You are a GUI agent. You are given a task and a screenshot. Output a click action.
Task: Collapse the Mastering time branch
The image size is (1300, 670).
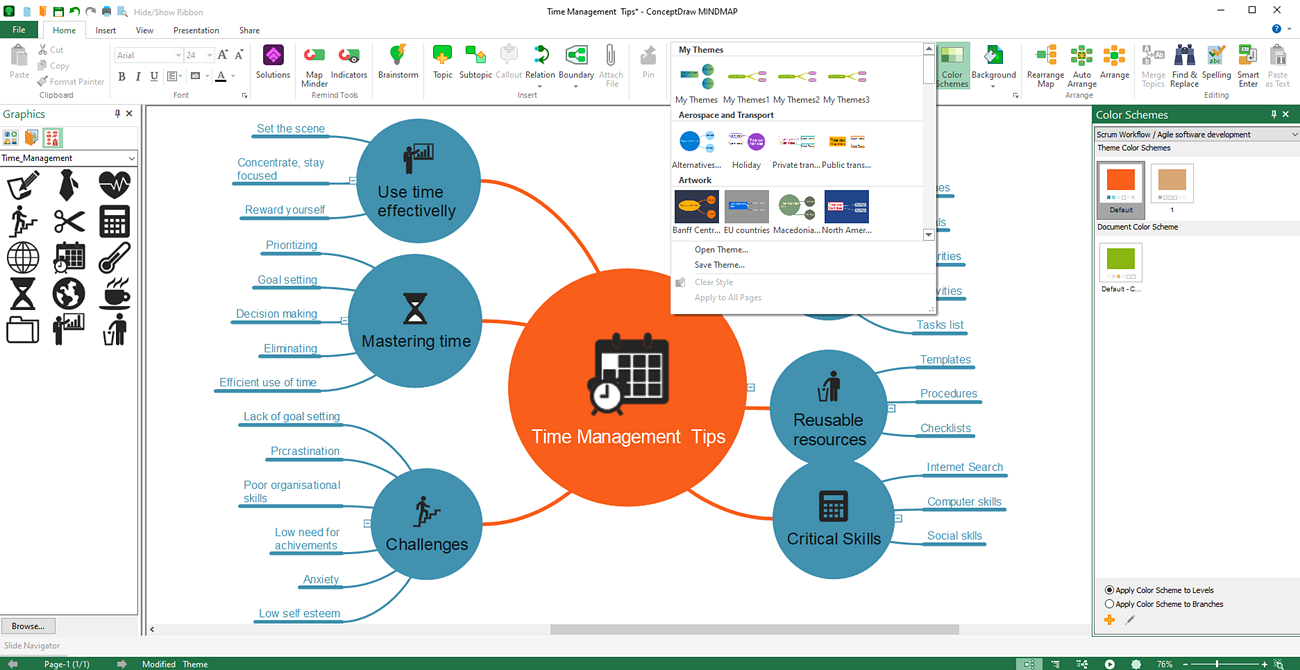[345, 321]
